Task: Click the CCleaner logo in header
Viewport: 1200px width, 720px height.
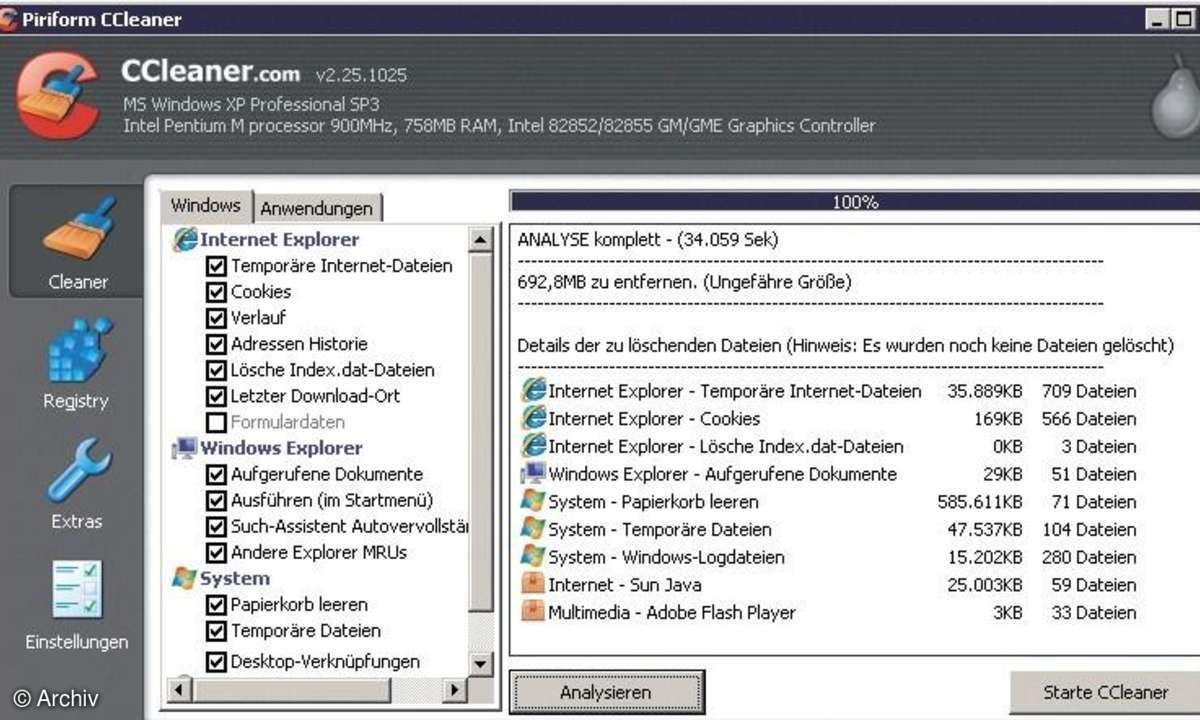Action: (x=58, y=96)
